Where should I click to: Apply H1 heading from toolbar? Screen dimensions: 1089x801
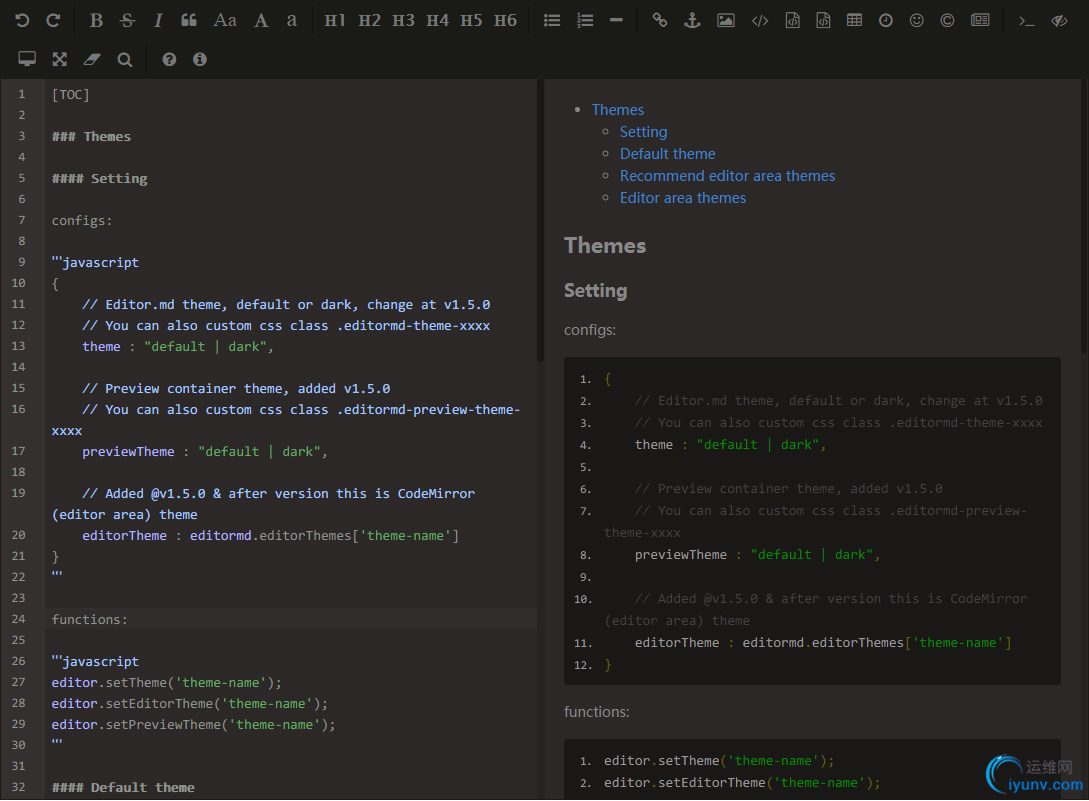tap(335, 20)
